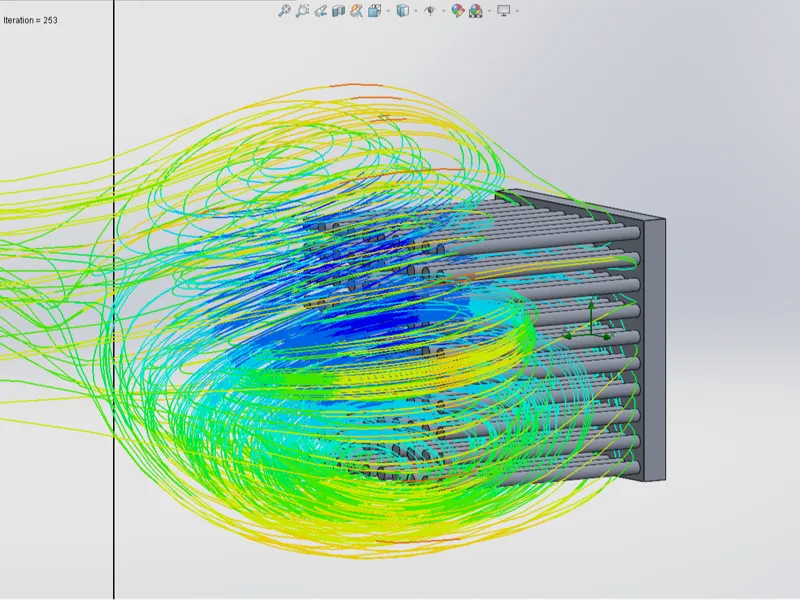Expand the Display Style dropdown arrow

[x=416, y=11]
